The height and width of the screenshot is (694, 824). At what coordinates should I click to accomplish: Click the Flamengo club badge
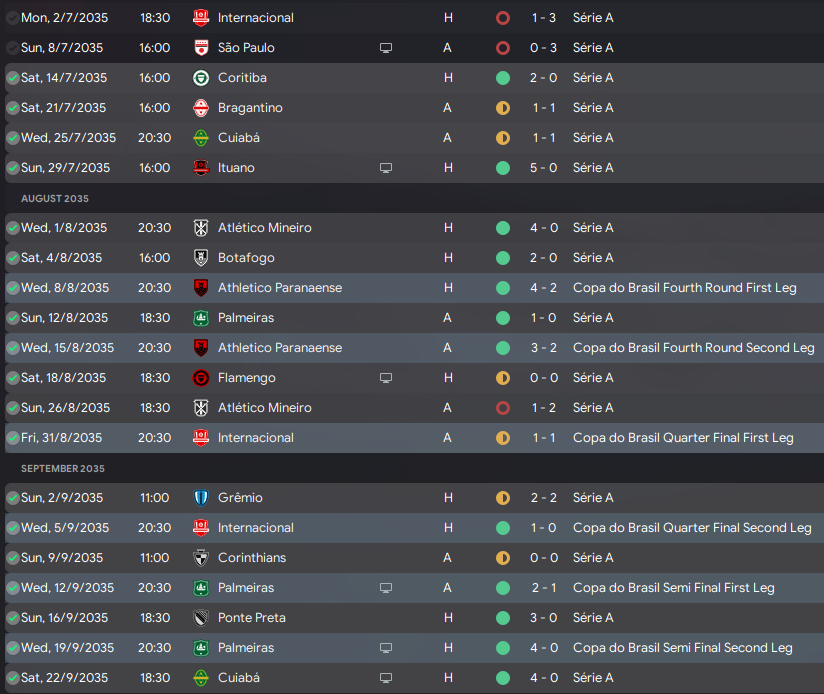click(201, 378)
